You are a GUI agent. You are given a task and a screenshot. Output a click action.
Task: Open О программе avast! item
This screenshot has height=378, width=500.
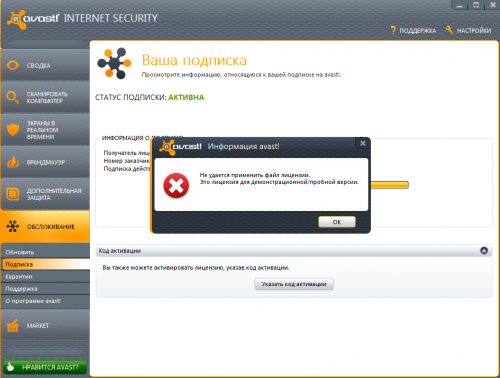[x=46, y=301]
